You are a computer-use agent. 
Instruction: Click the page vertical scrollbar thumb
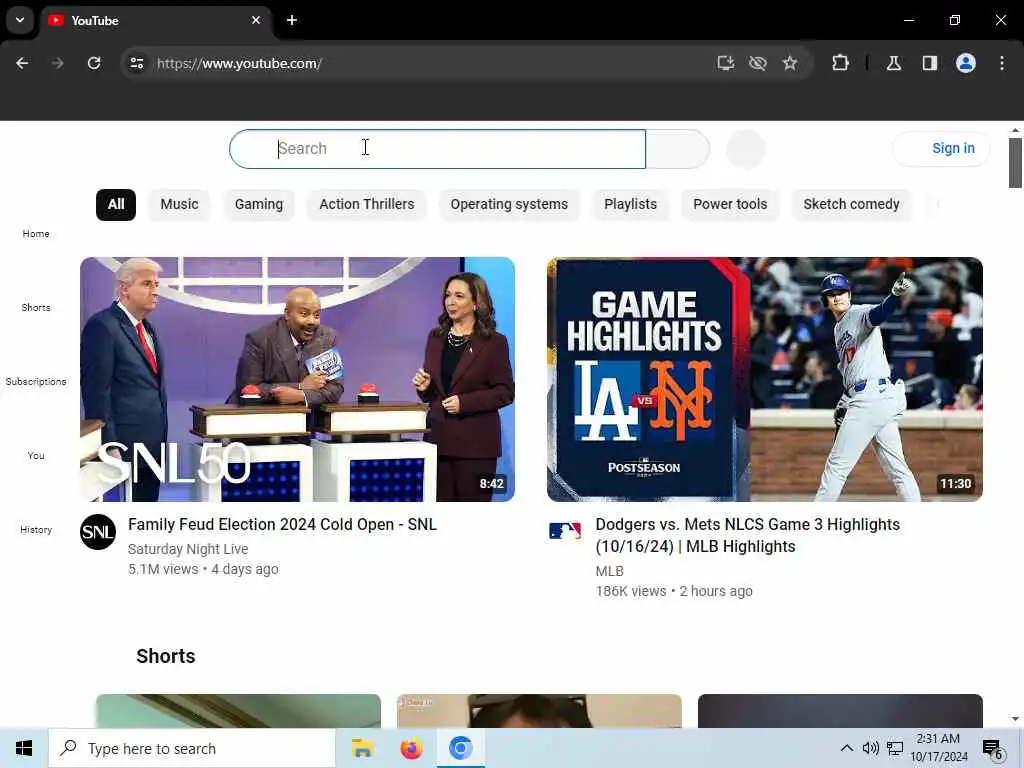point(1015,162)
